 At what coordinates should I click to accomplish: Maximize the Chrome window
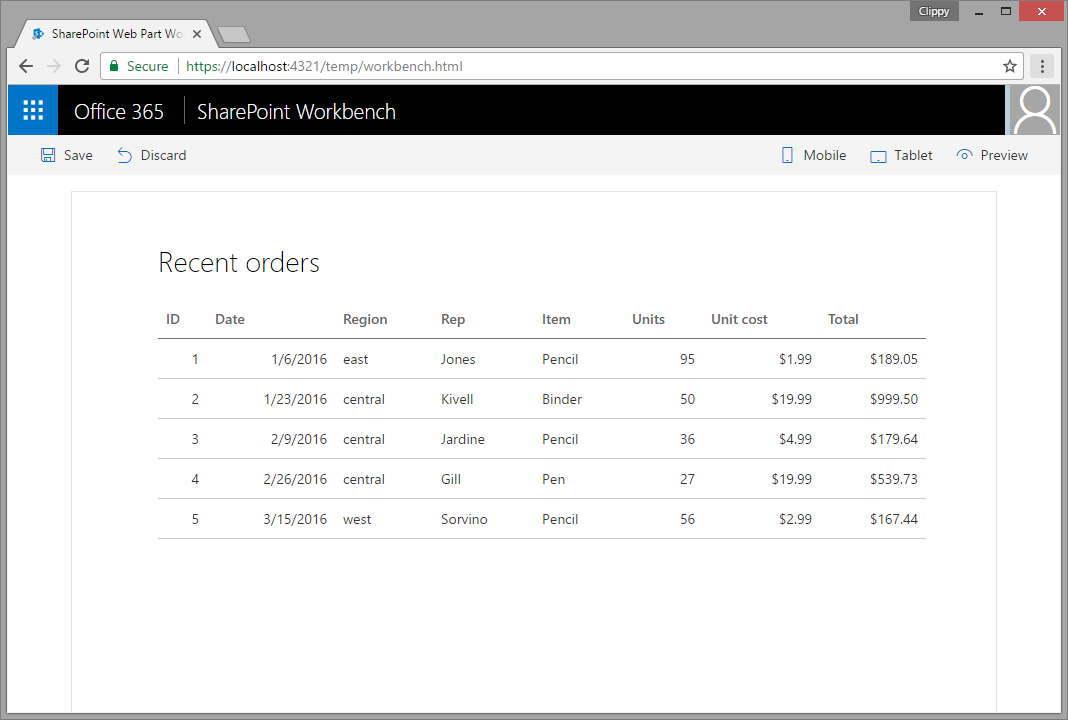coord(1005,12)
